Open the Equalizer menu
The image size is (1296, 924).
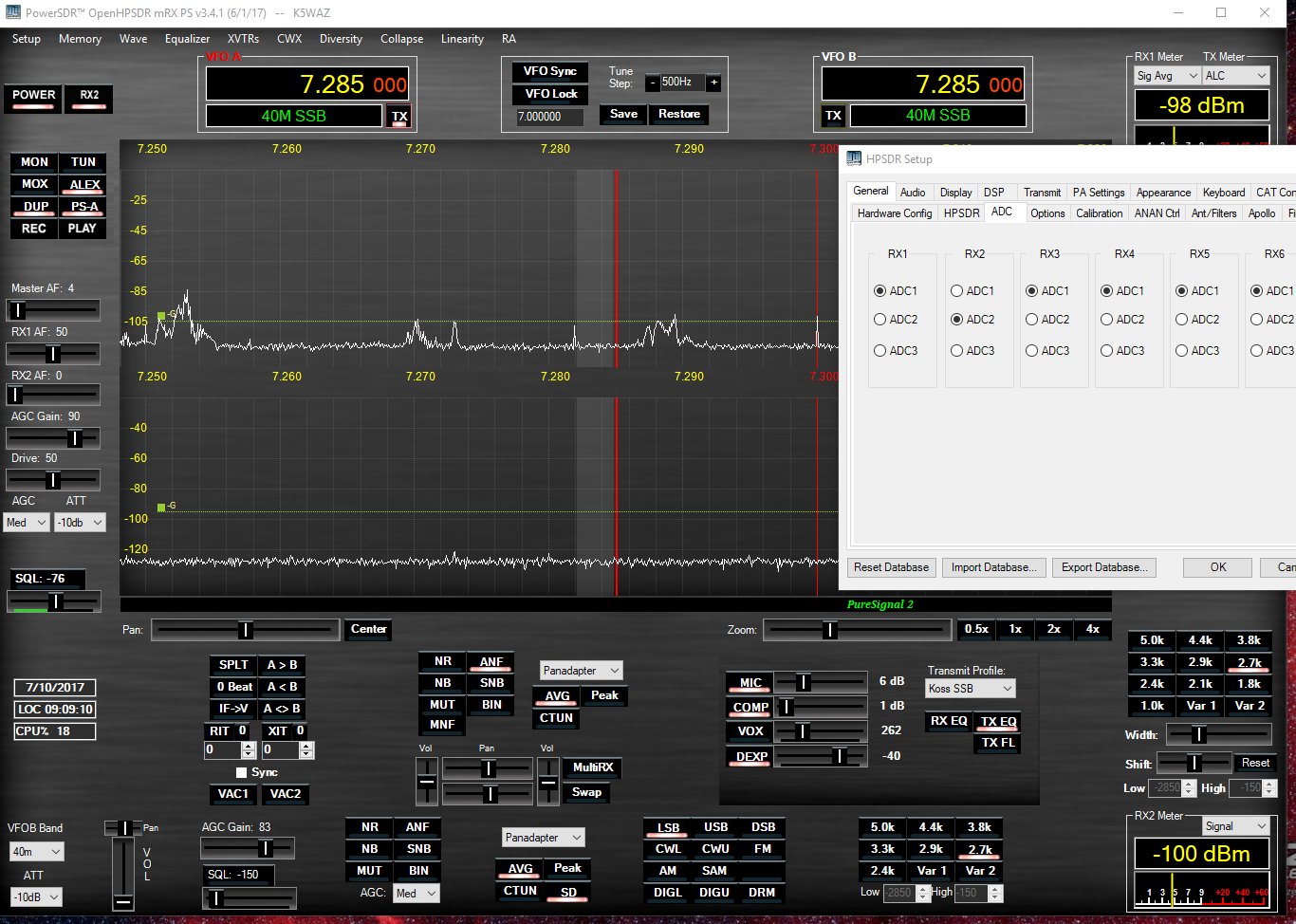click(x=187, y=39)
